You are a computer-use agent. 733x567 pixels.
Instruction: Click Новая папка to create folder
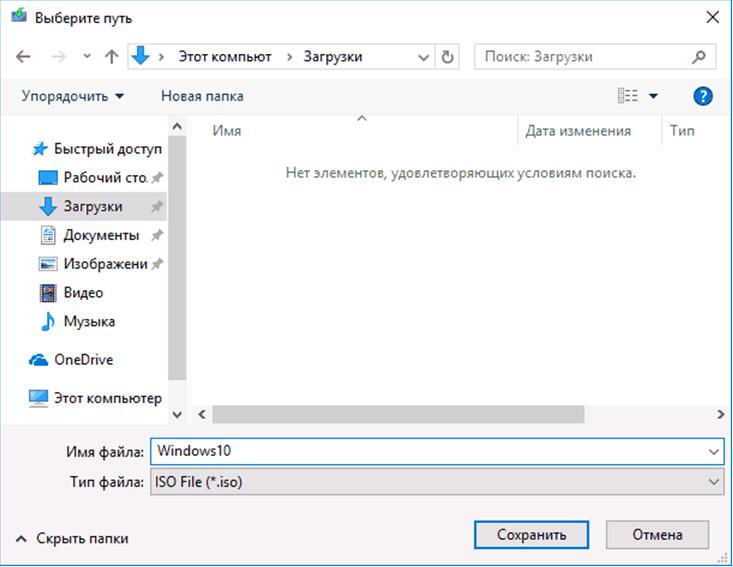202,96
